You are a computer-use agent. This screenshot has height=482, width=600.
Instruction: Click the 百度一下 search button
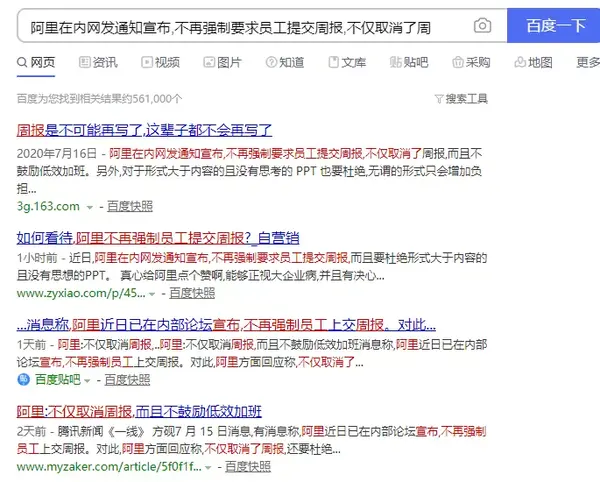pos(553,26)
